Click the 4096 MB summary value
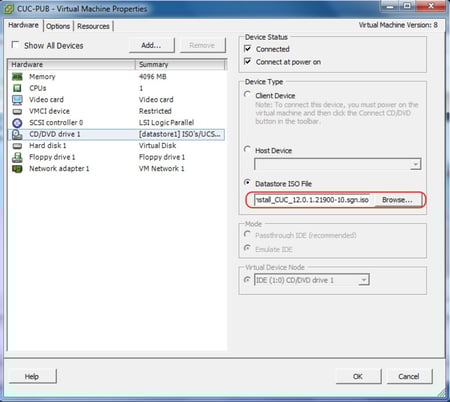 pyautogui.click(x=153, y=77)
